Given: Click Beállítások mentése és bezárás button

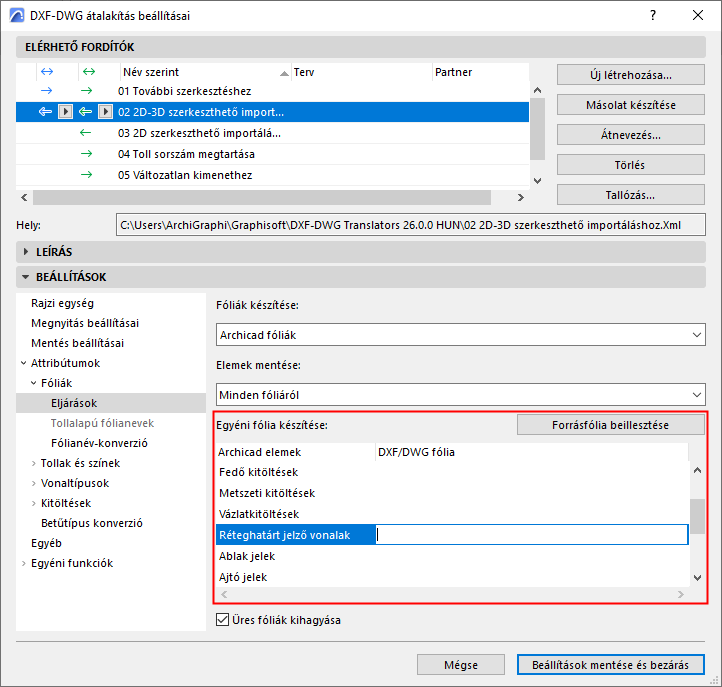Looking at the screenshot, I should click(611, 664).
